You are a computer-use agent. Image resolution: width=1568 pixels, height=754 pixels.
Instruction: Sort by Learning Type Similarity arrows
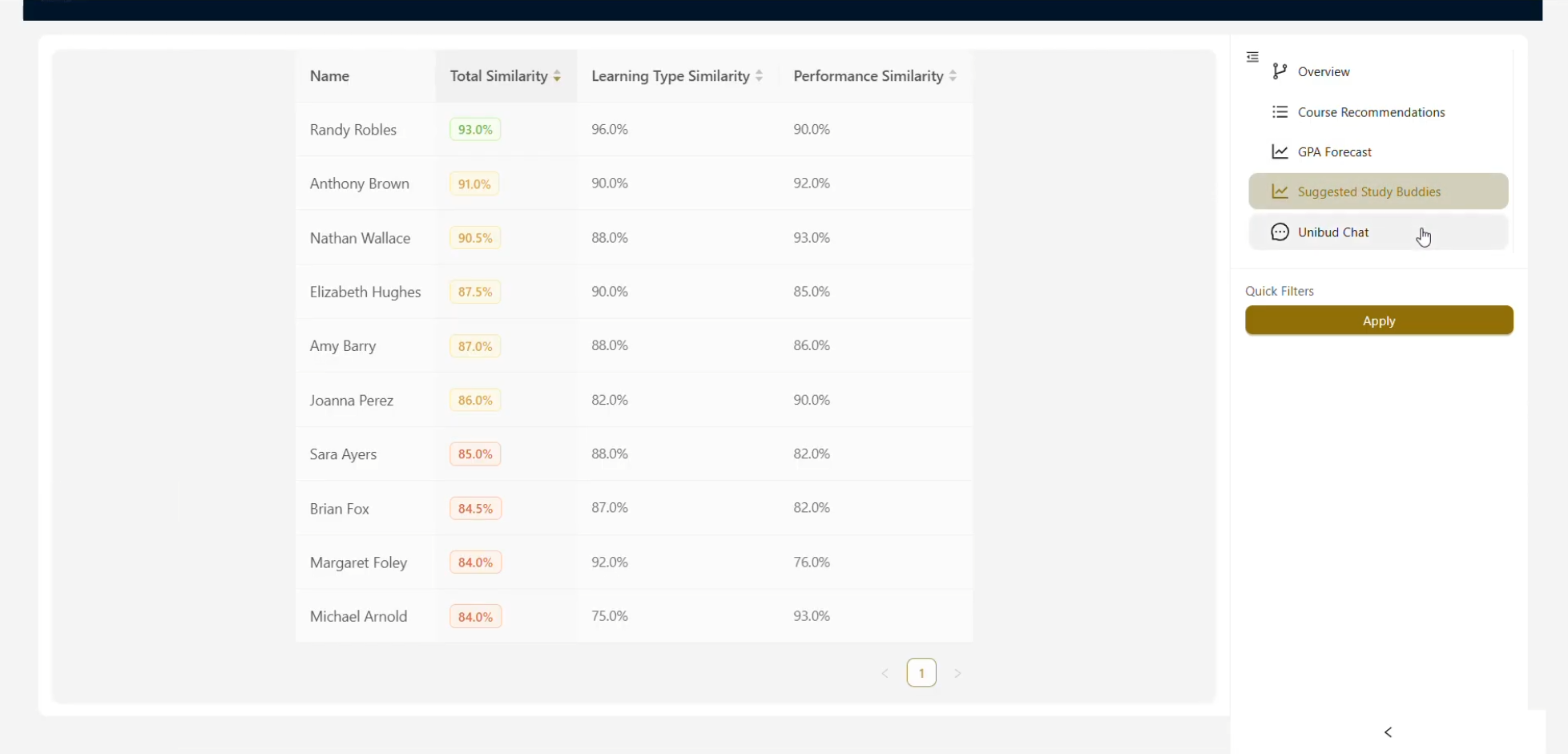pos(759,76)
